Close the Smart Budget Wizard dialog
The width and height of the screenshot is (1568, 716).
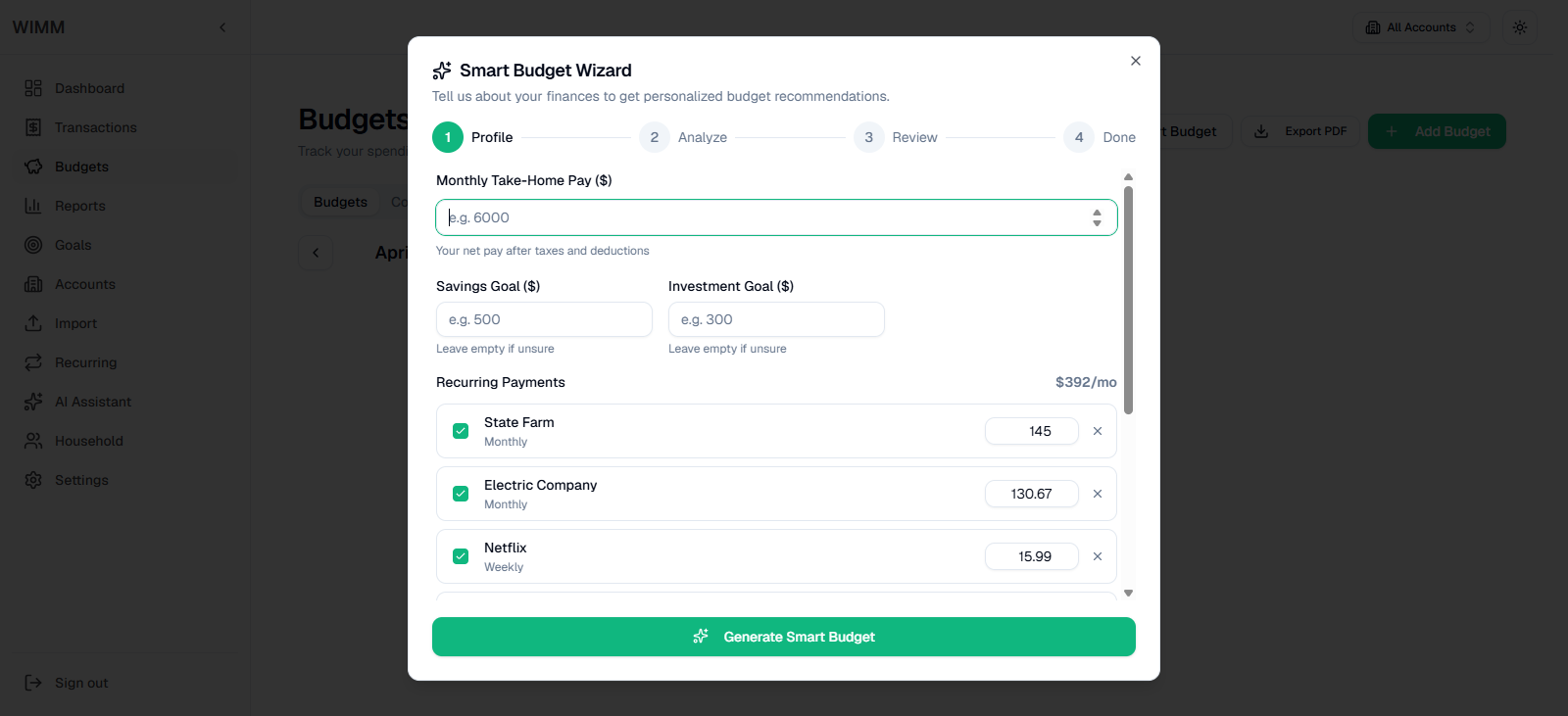[x=1136, y=61]
